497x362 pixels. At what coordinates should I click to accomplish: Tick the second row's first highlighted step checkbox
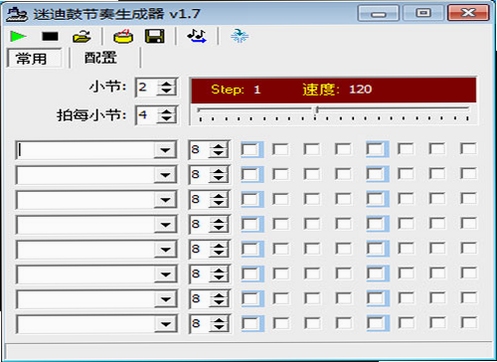pos(250,174)
